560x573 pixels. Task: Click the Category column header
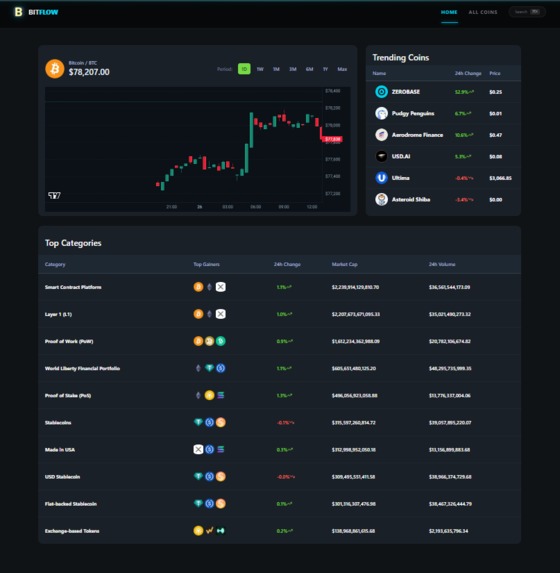(55, 264)
